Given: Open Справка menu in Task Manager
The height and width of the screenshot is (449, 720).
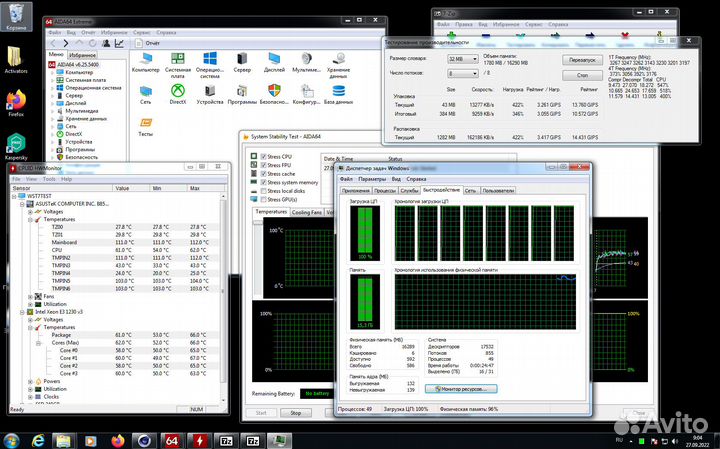Looking at the screenshot, I should (416, 179).
